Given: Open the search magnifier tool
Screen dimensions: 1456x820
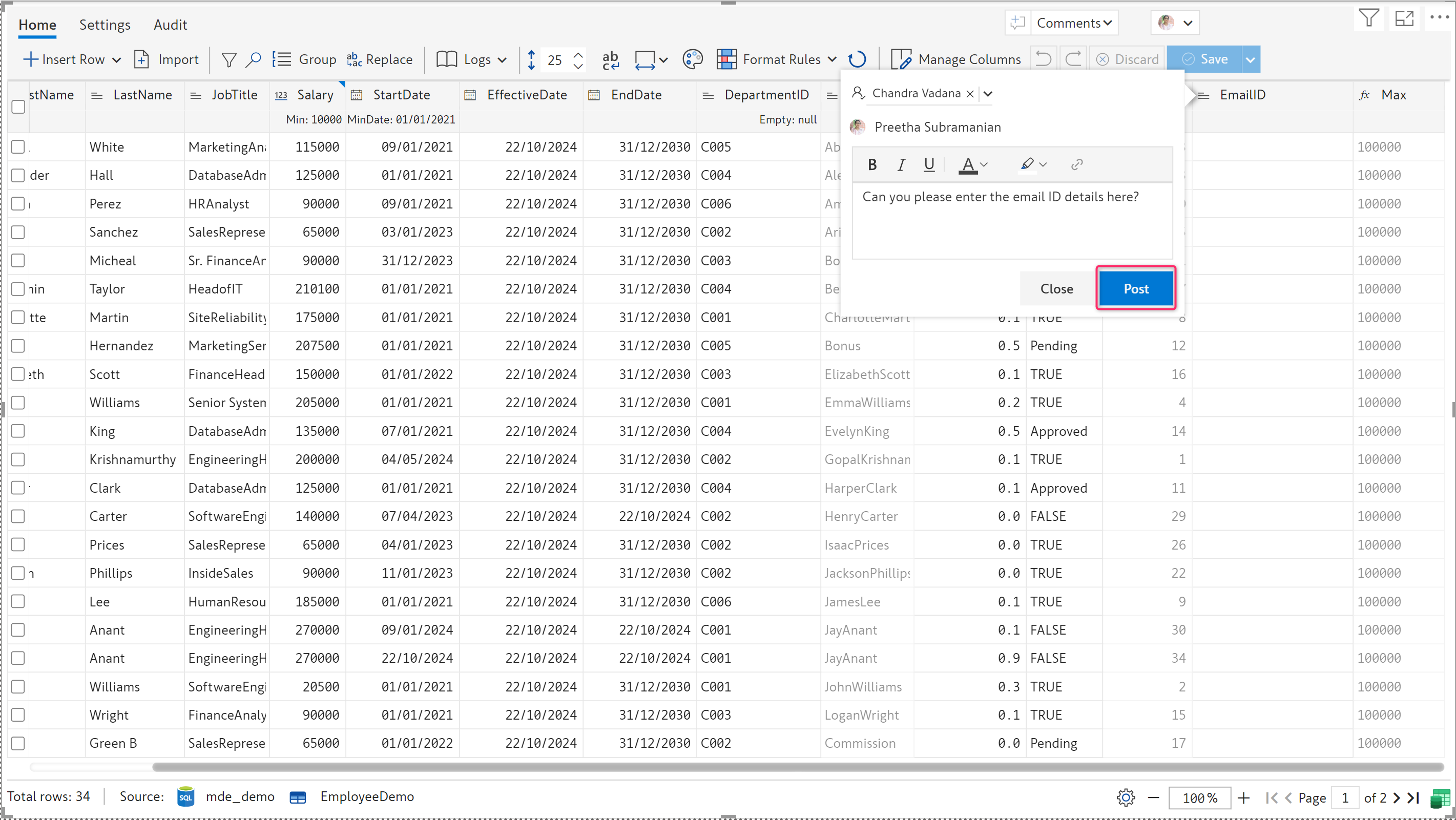Looking at the screenshot, I should 253,59.
